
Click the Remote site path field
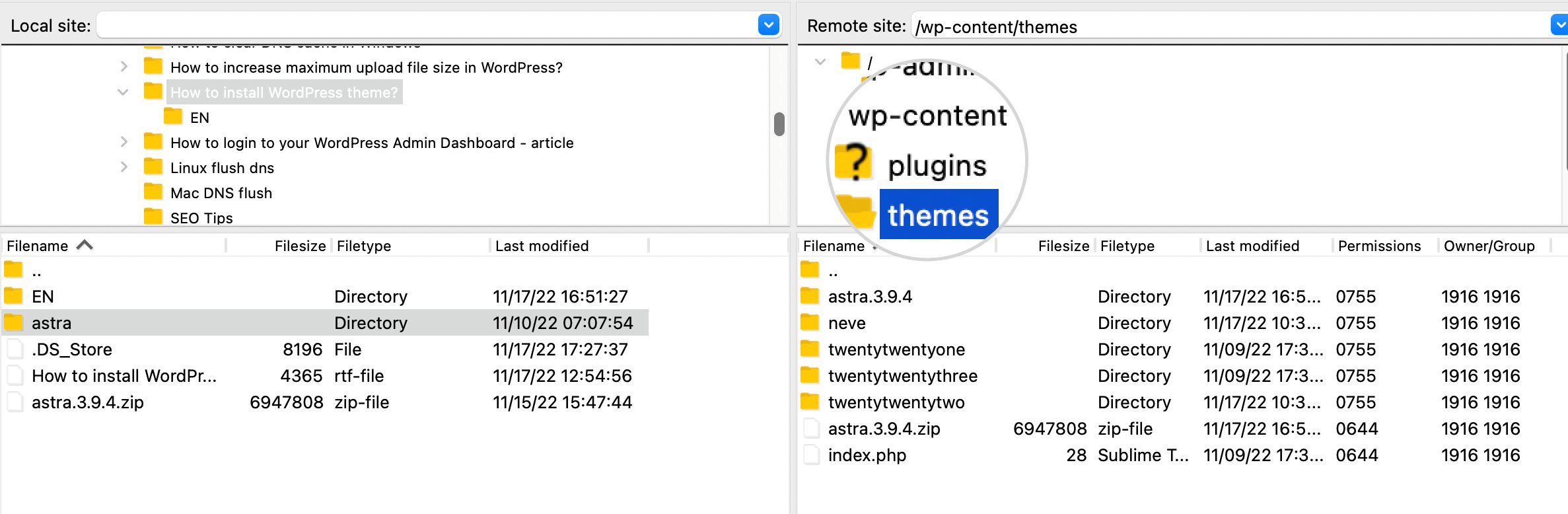(1230, 26)
